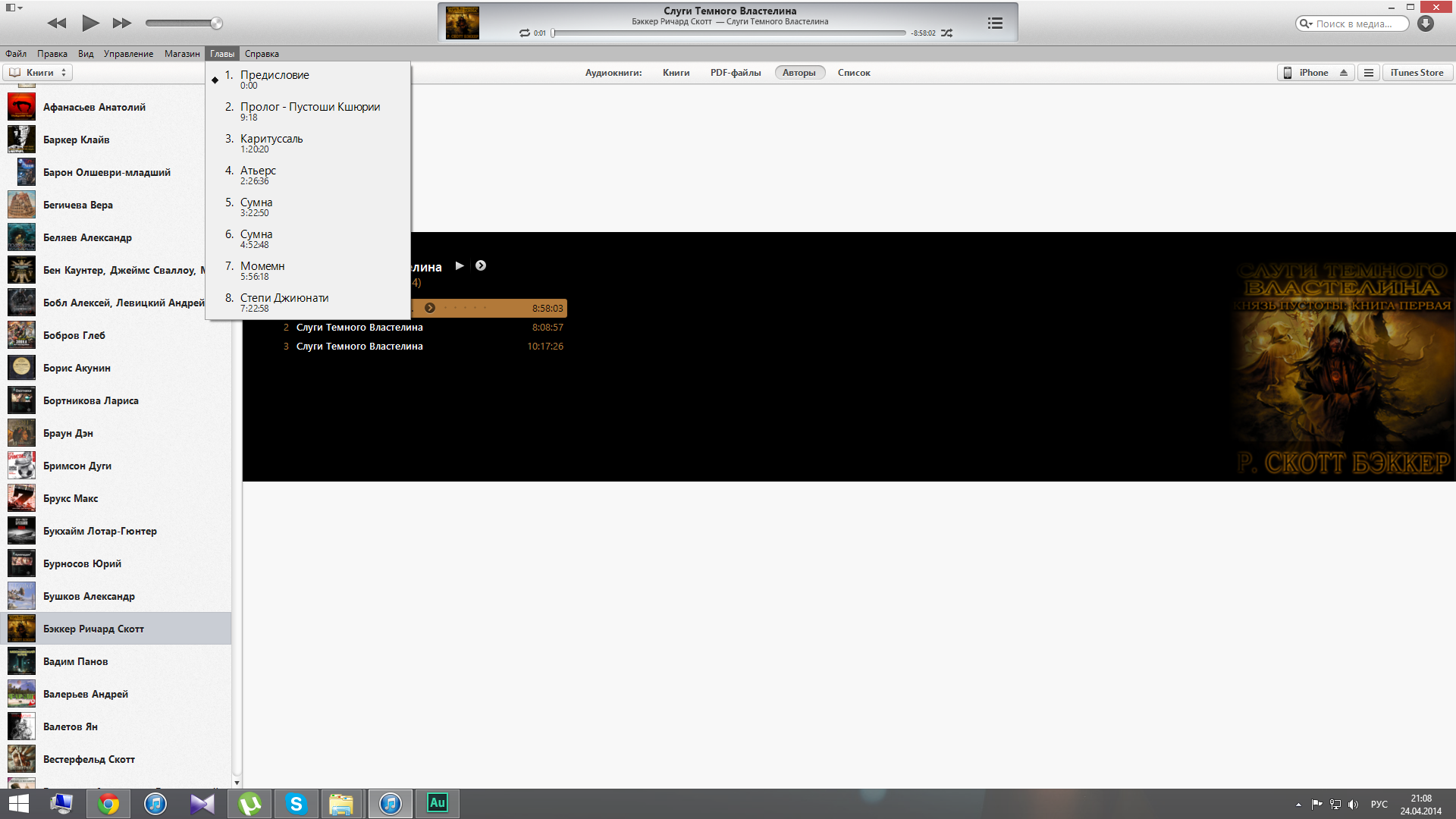This screenshot has width=1456, height=819.
Task: Click now playing album artwork thumbnail
Action: click(x=462, y=23)
